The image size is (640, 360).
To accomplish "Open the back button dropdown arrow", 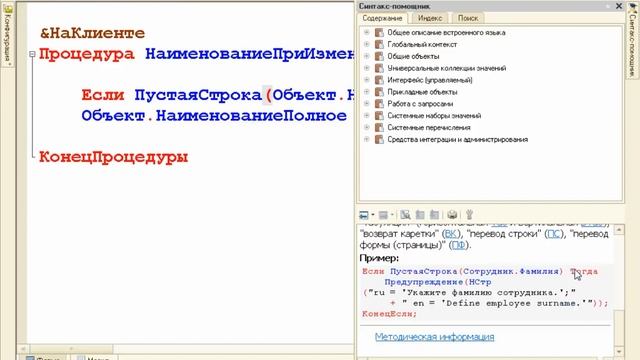I will [372, 215].
